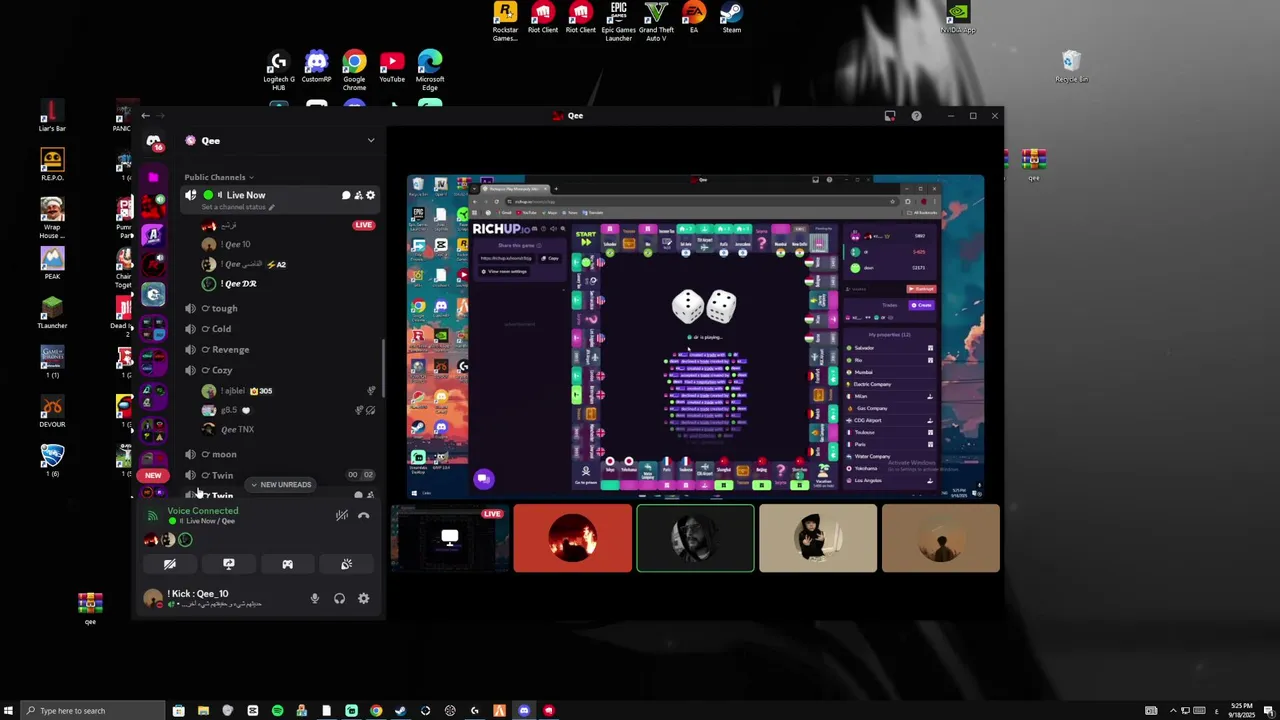Open Discord help question mark
Viewport: 1280px width, 720px height.
tap(916, 116)
